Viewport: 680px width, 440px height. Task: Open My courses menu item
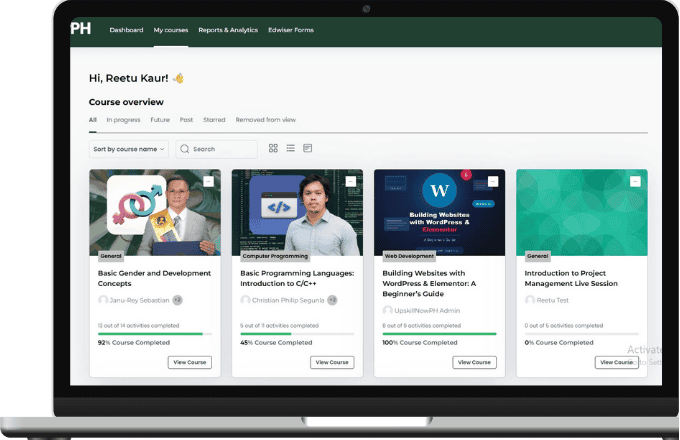[171, 30]
